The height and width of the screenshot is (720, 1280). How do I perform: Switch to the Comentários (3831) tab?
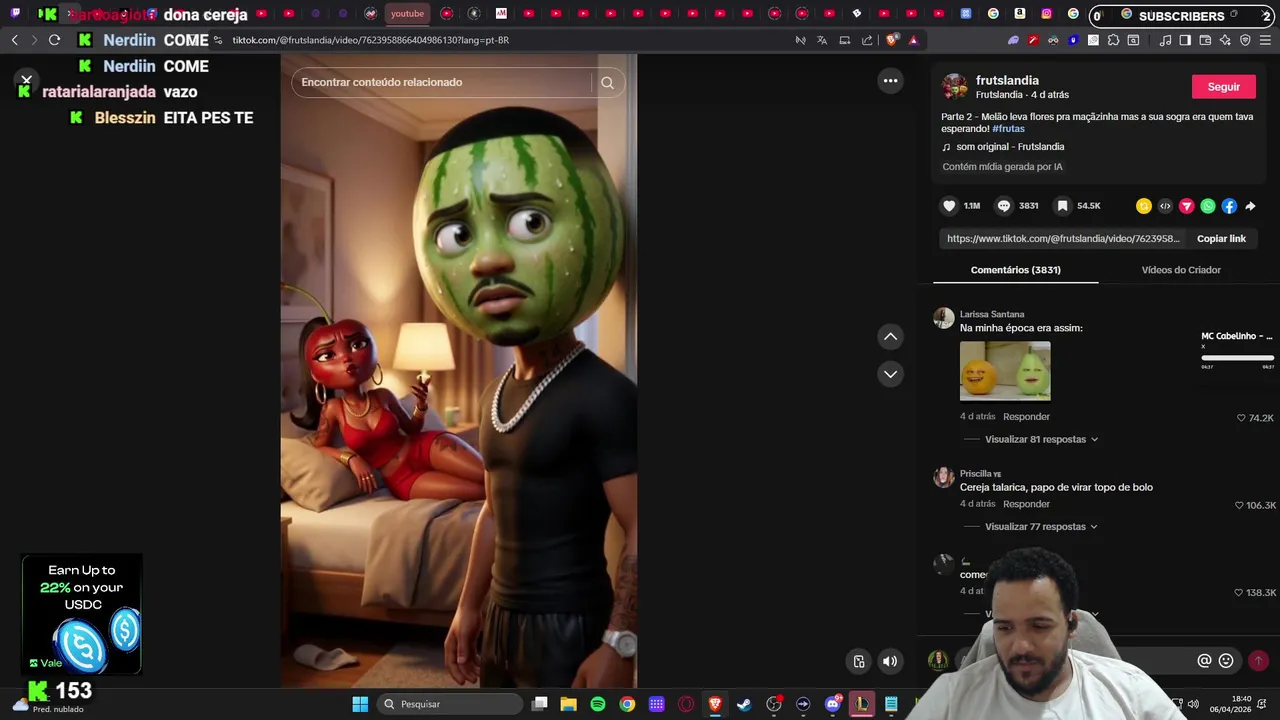click(x=1015, y=270)
